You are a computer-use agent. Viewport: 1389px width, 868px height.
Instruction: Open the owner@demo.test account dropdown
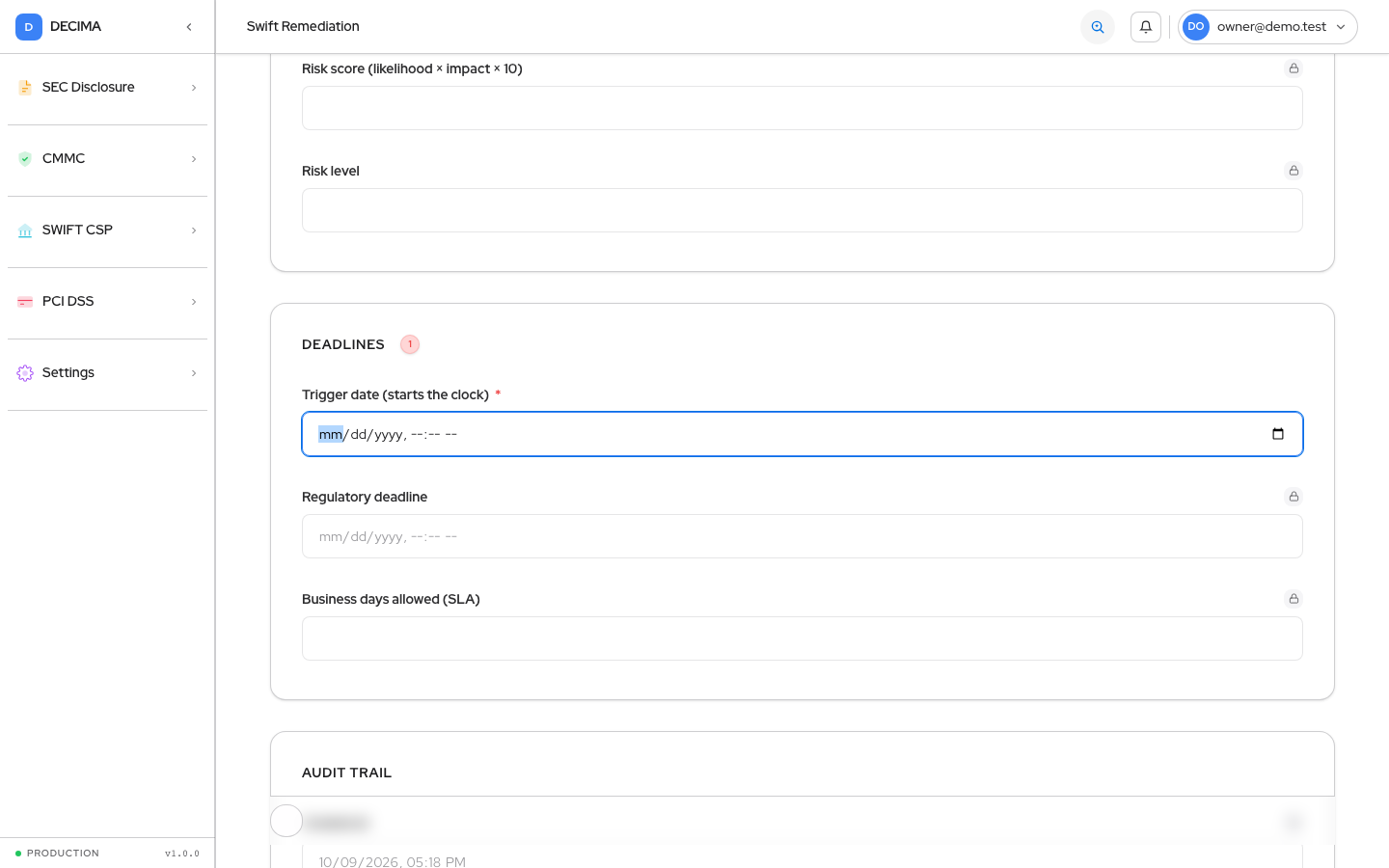[x=1267, y=27]
